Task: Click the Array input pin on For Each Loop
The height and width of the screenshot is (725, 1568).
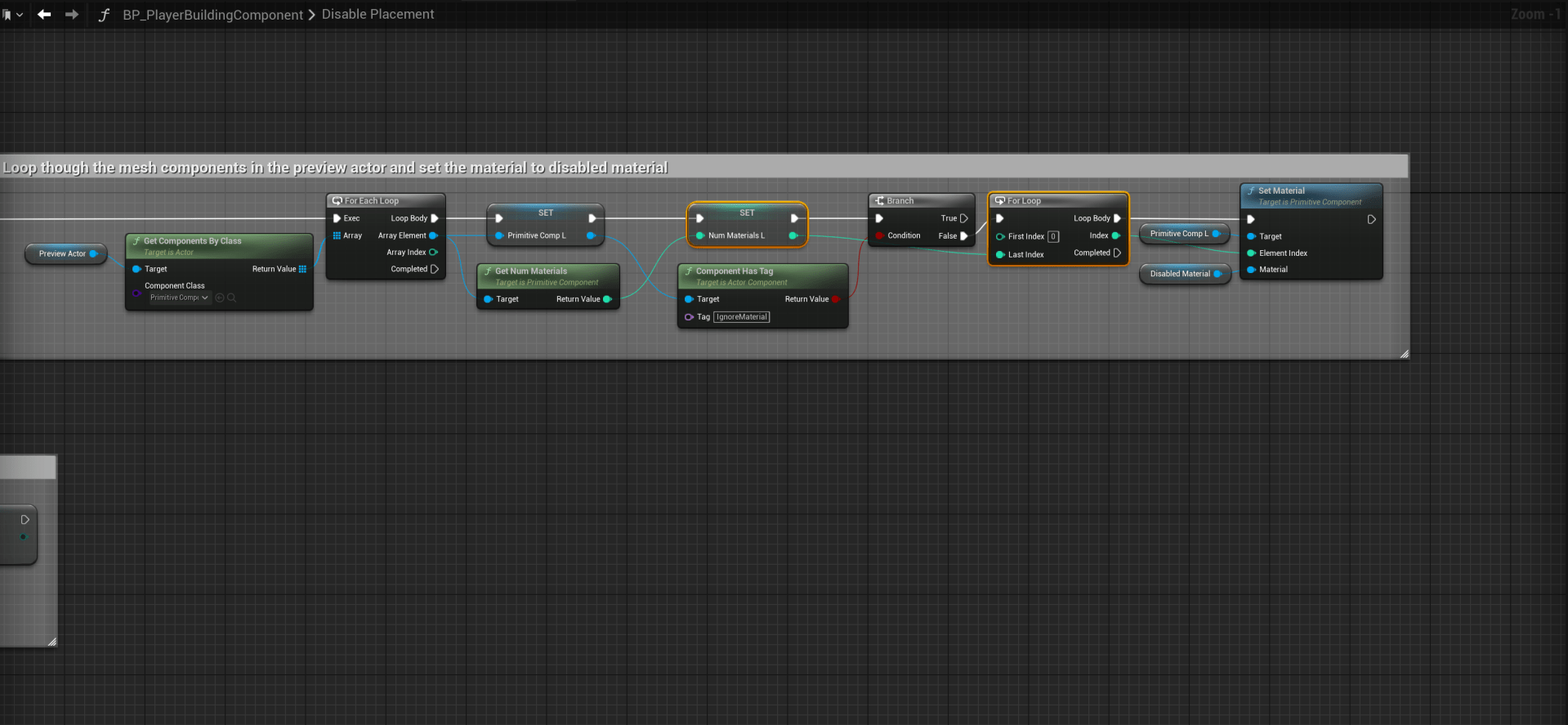Action: click(337, 235)
